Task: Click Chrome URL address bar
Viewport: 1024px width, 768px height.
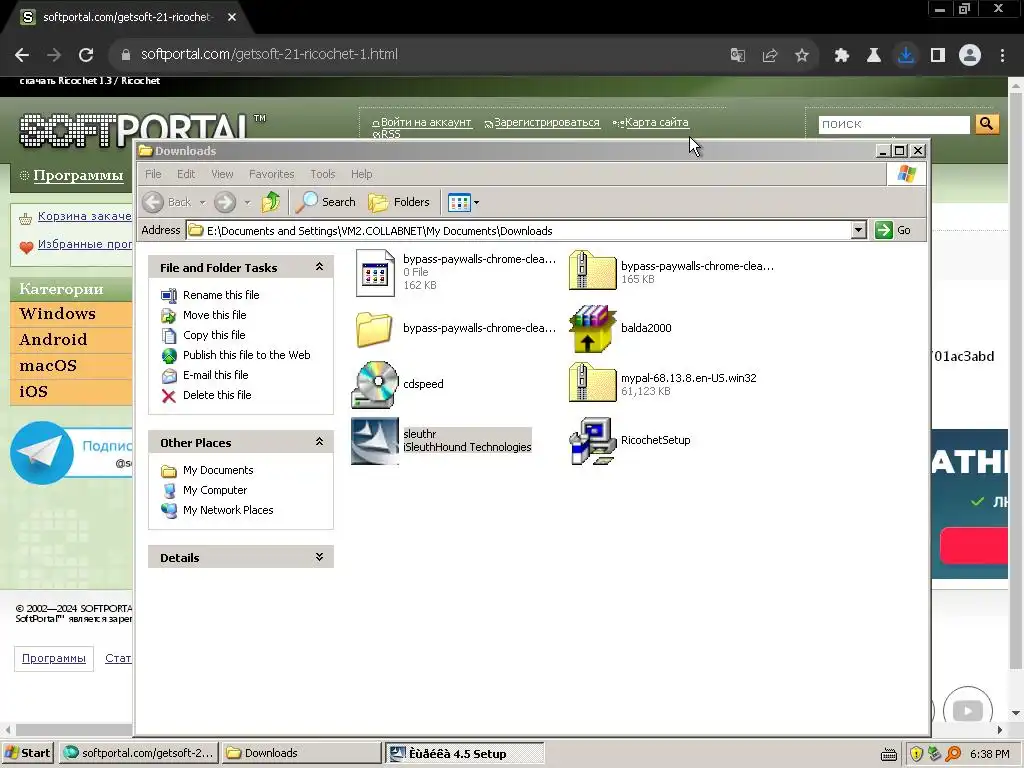Action: [418, 55]
